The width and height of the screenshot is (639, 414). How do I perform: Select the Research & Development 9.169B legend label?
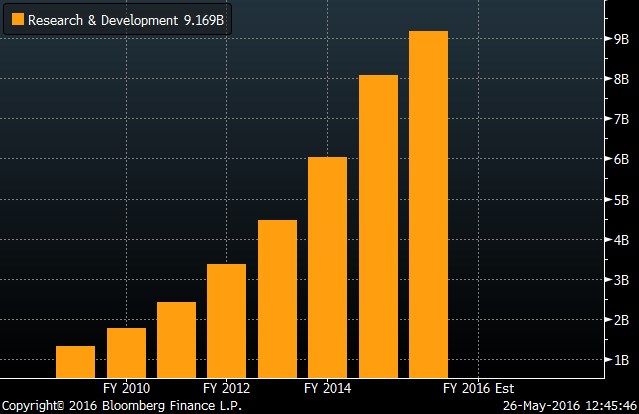[x=126, y=20]
